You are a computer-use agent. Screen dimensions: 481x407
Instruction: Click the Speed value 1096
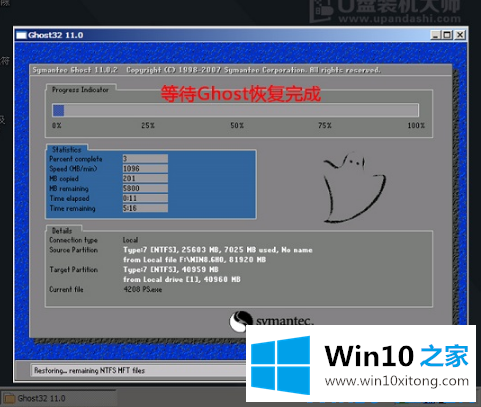(x=145, y=168)
